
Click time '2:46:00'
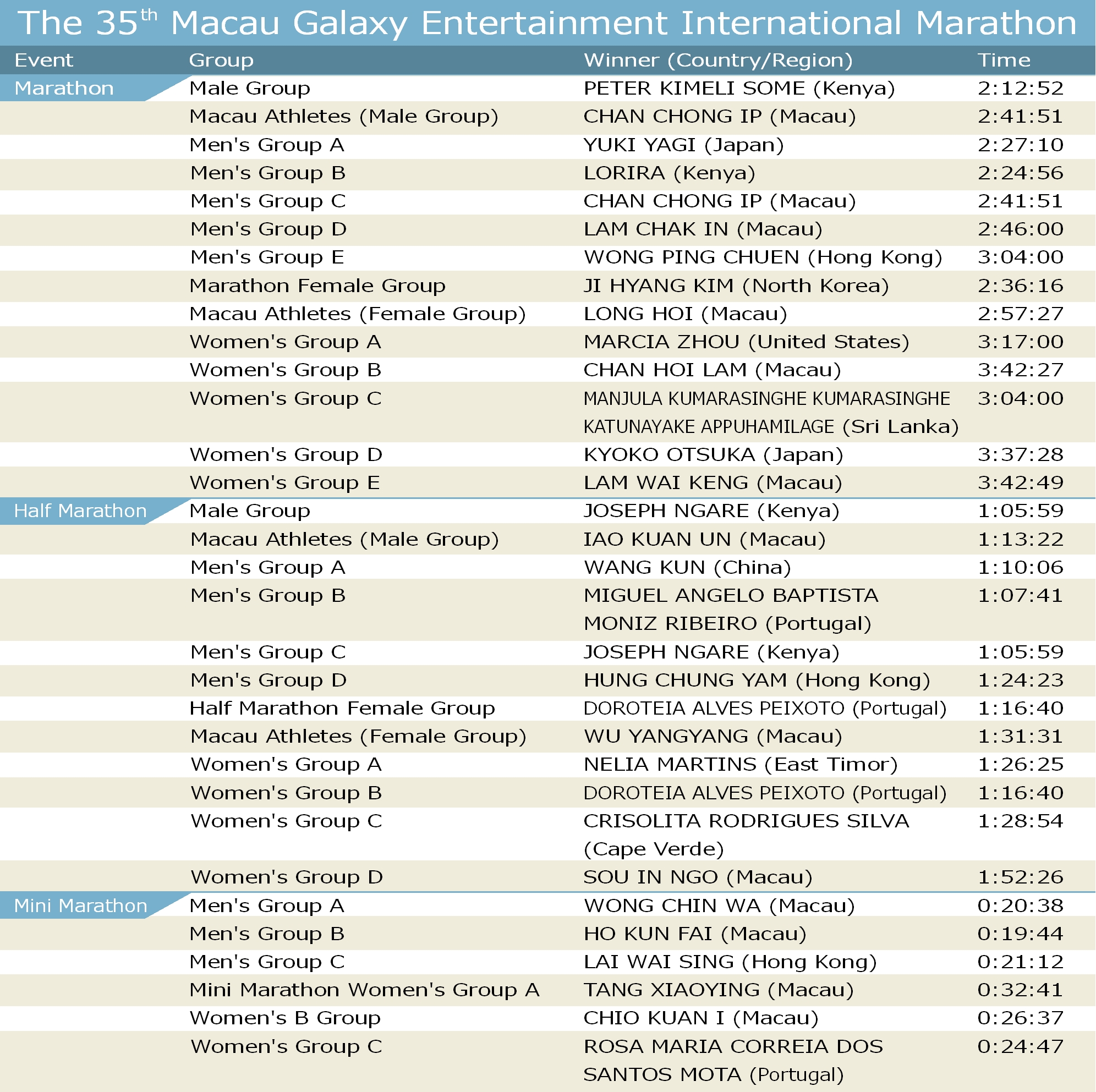1021,229
